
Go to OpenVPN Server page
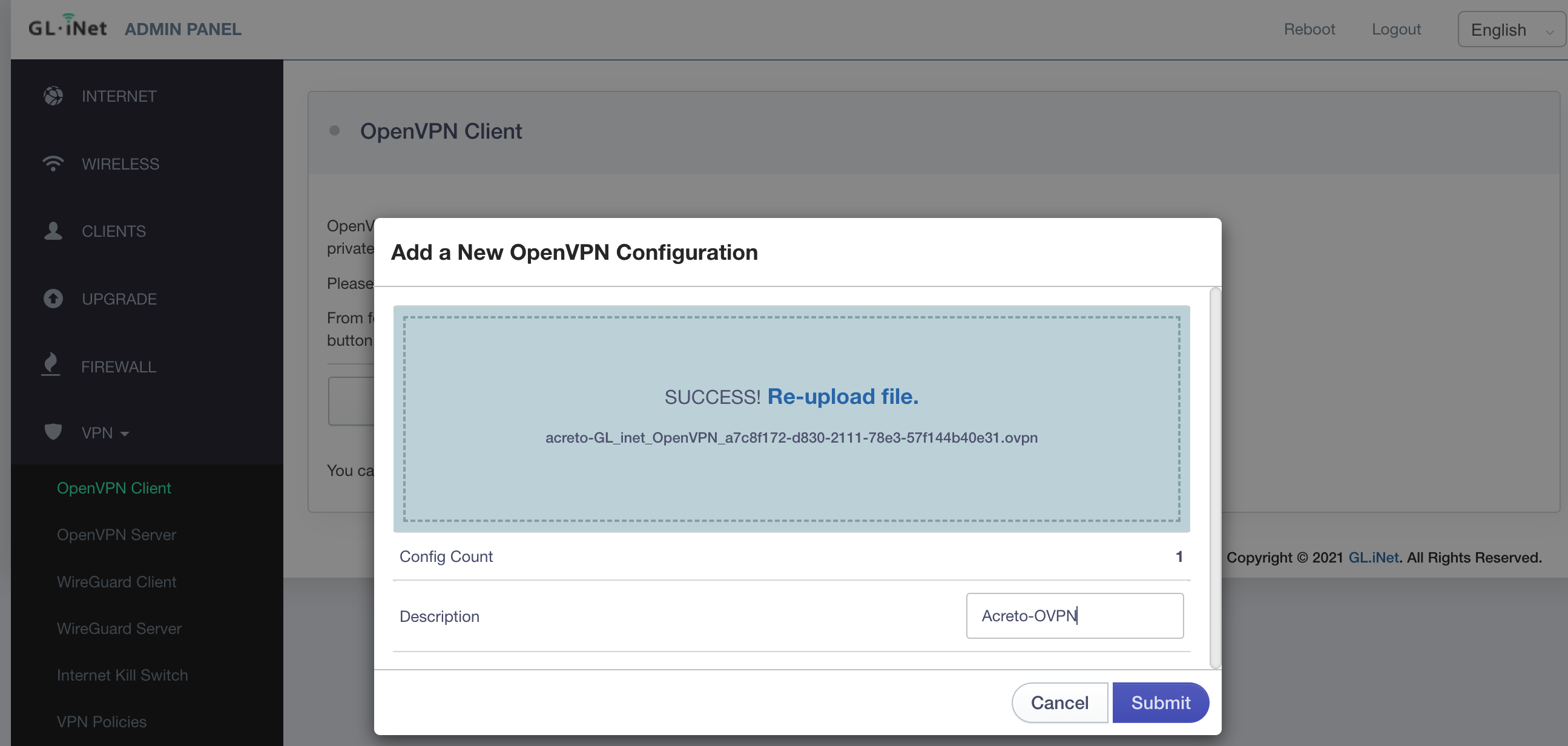click(x=116, y=535)
